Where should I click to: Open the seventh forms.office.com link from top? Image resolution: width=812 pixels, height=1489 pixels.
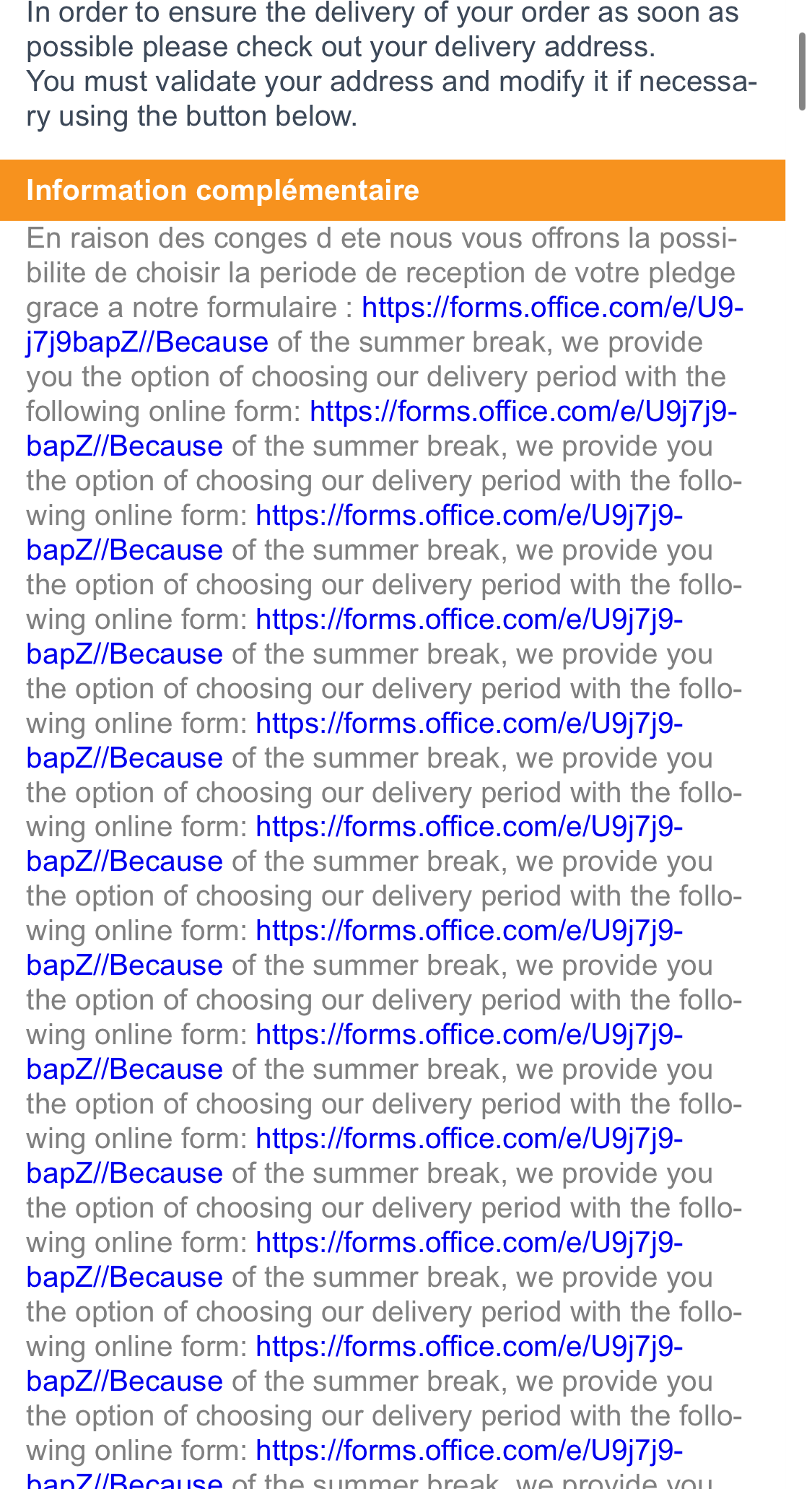click(x=469, y=931)
